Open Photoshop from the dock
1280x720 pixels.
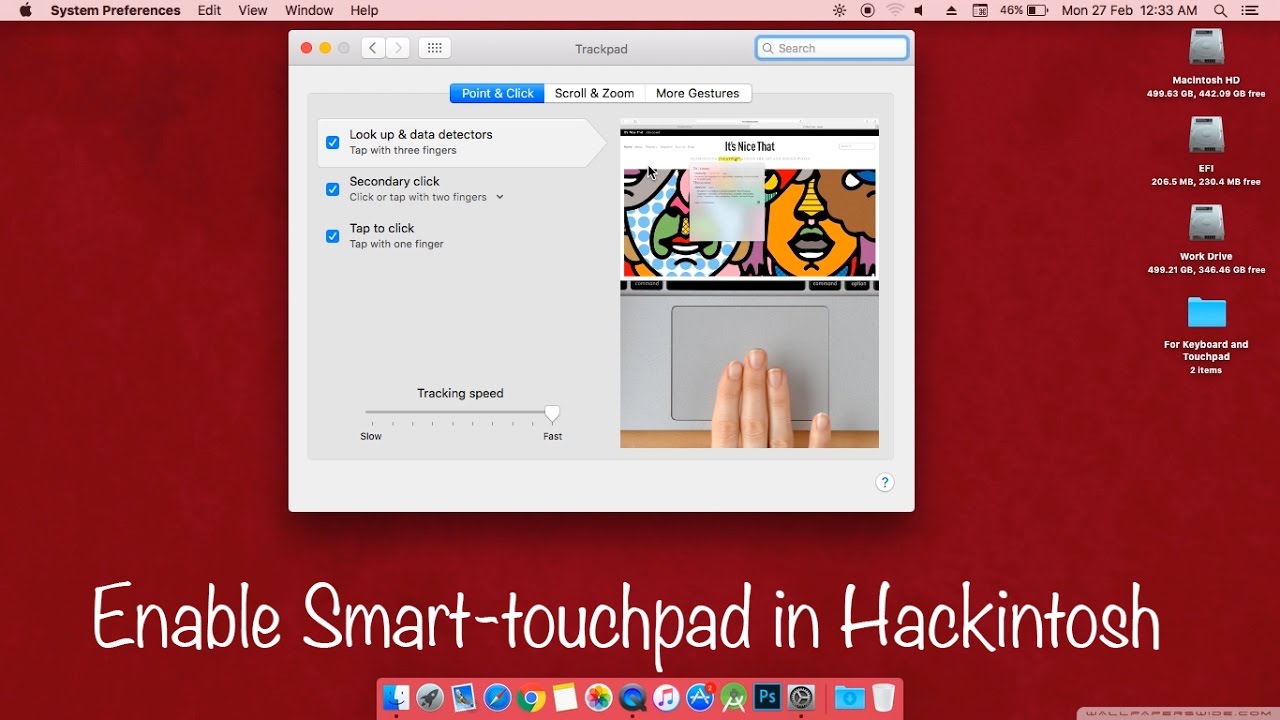click(x=767, y=697)
